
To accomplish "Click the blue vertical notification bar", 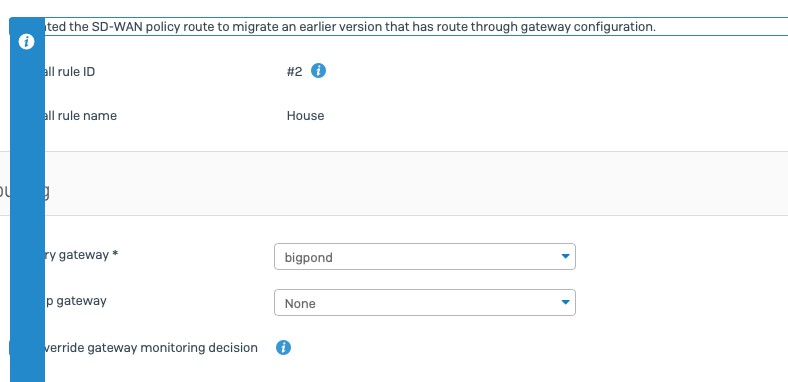I will pyautogui.click(x=27, y=201).
